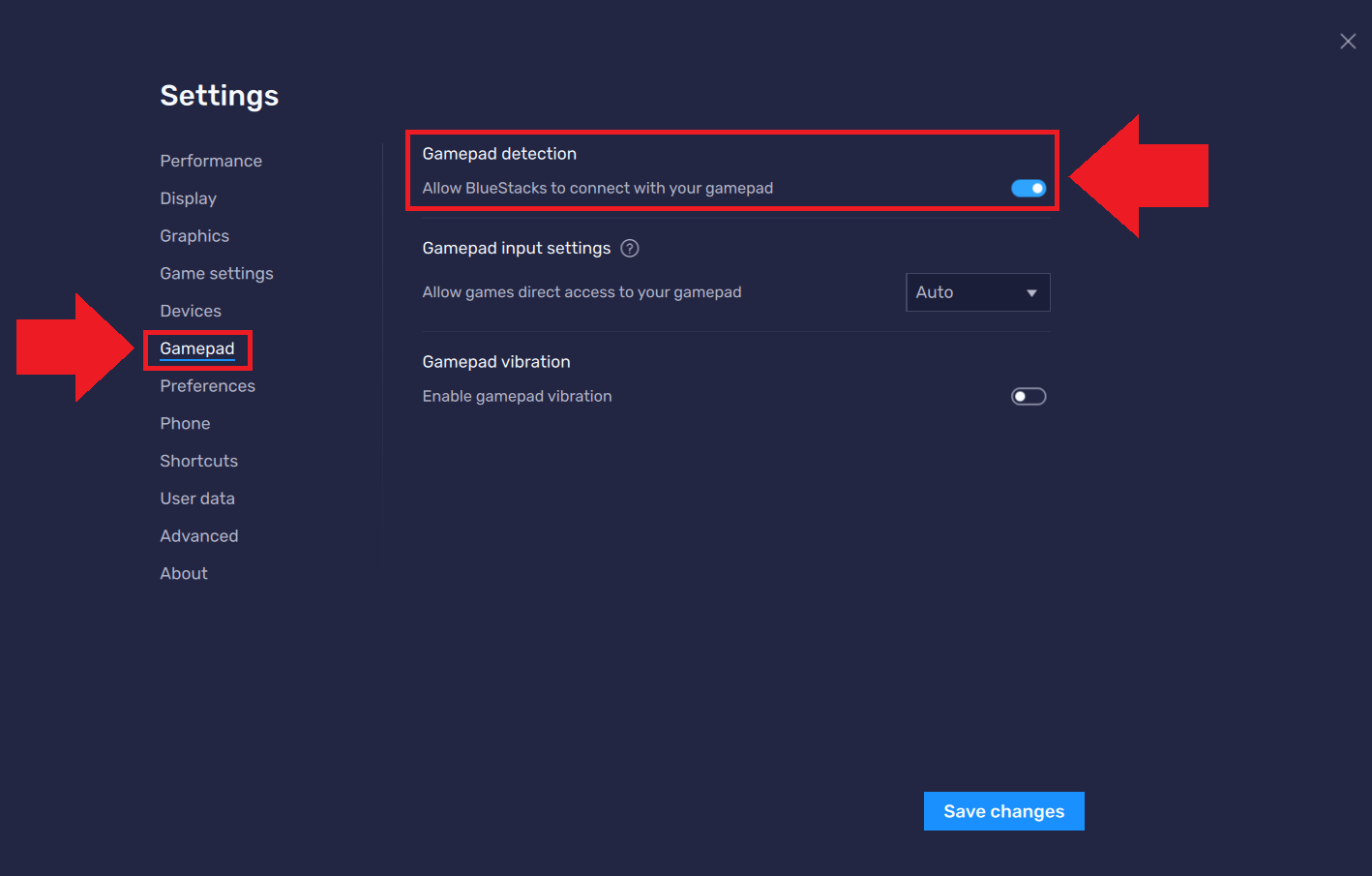Select the Gamepad sidebar item

coord(197,348)
